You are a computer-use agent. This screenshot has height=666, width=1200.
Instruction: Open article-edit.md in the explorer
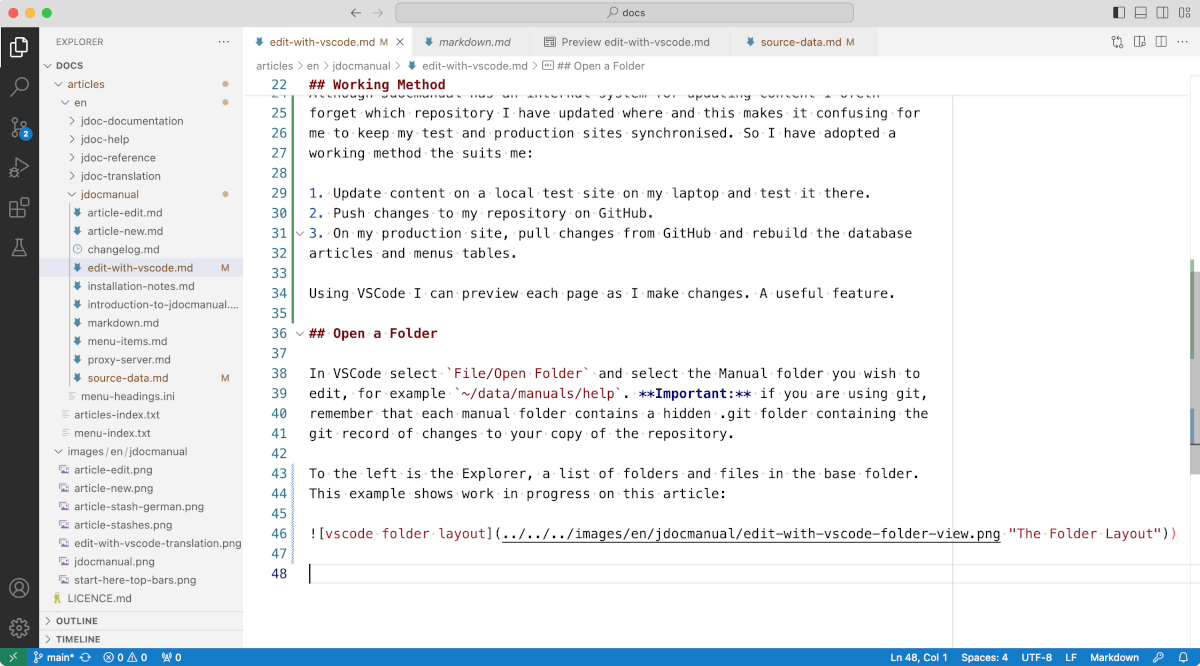coord(124,212)
